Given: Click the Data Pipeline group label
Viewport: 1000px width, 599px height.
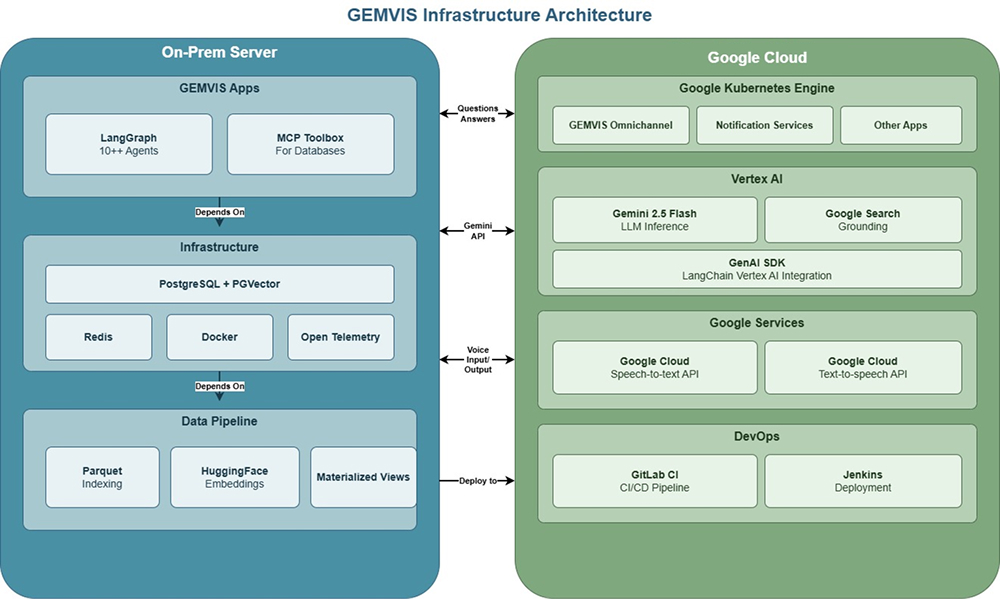Looking at the screenshot, I should (x=219, y=421).
